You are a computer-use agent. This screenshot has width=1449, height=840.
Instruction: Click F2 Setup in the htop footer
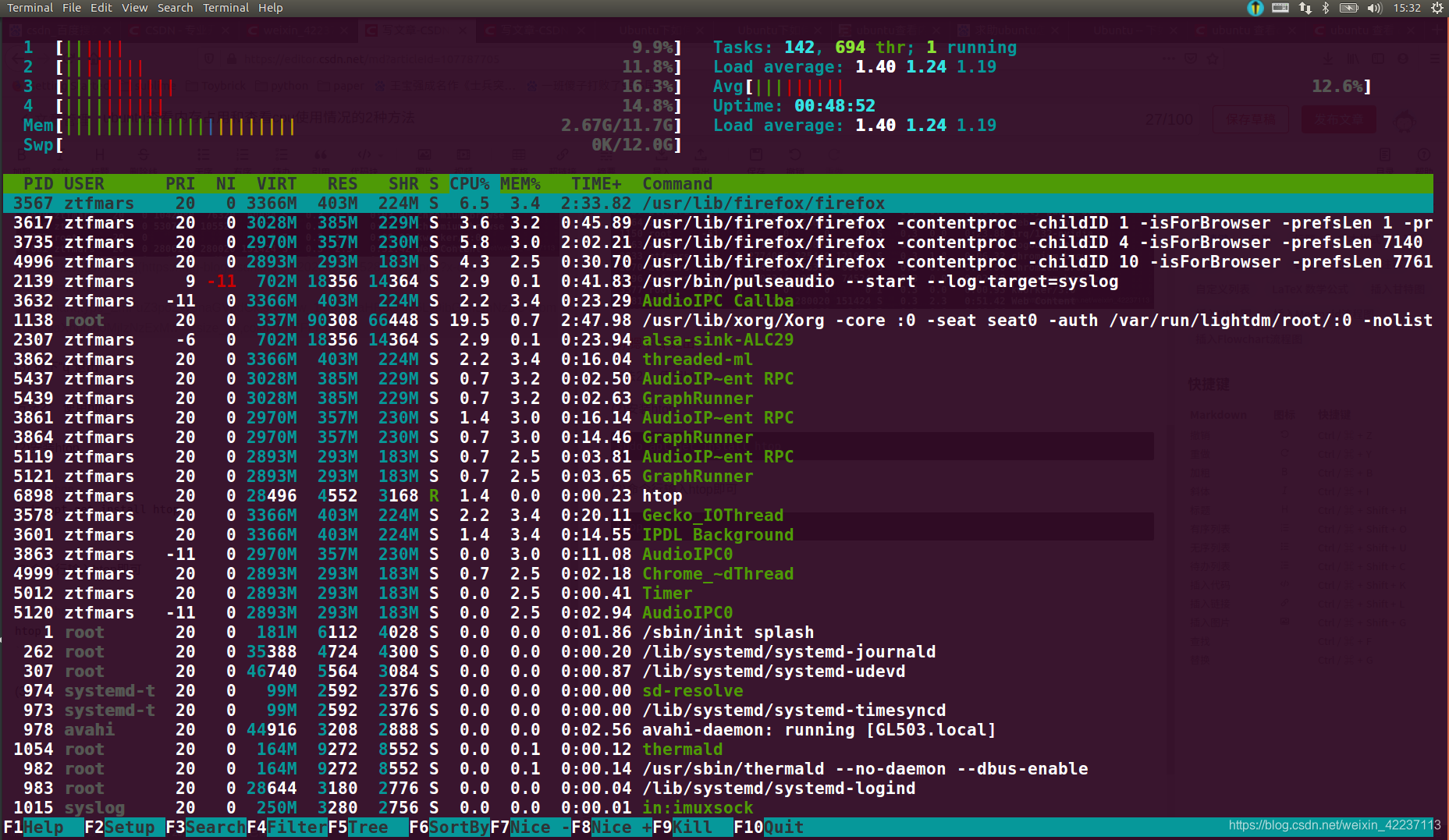pos(124,828)
